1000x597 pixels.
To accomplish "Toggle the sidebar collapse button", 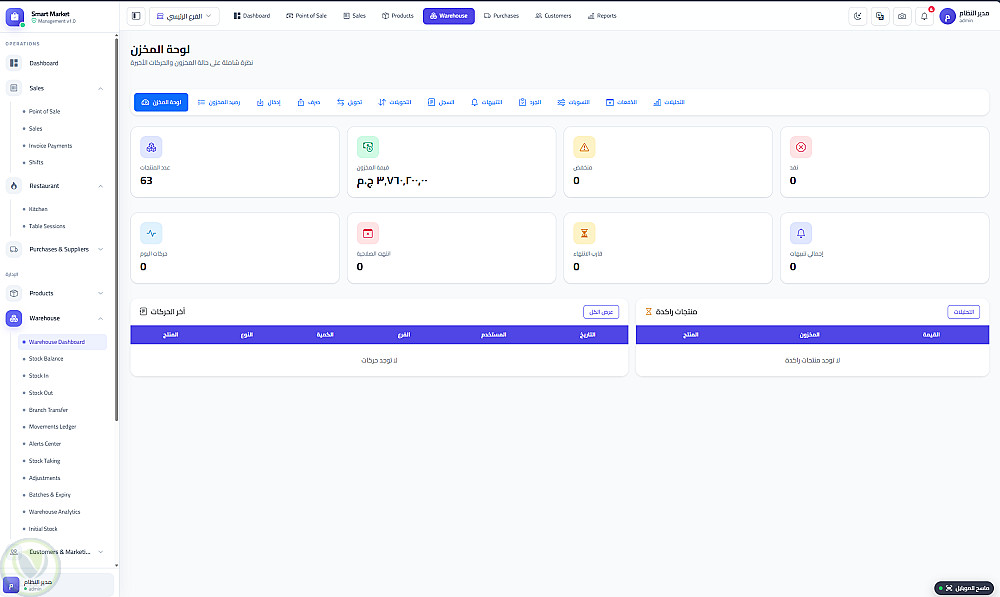I will (136, 16).
